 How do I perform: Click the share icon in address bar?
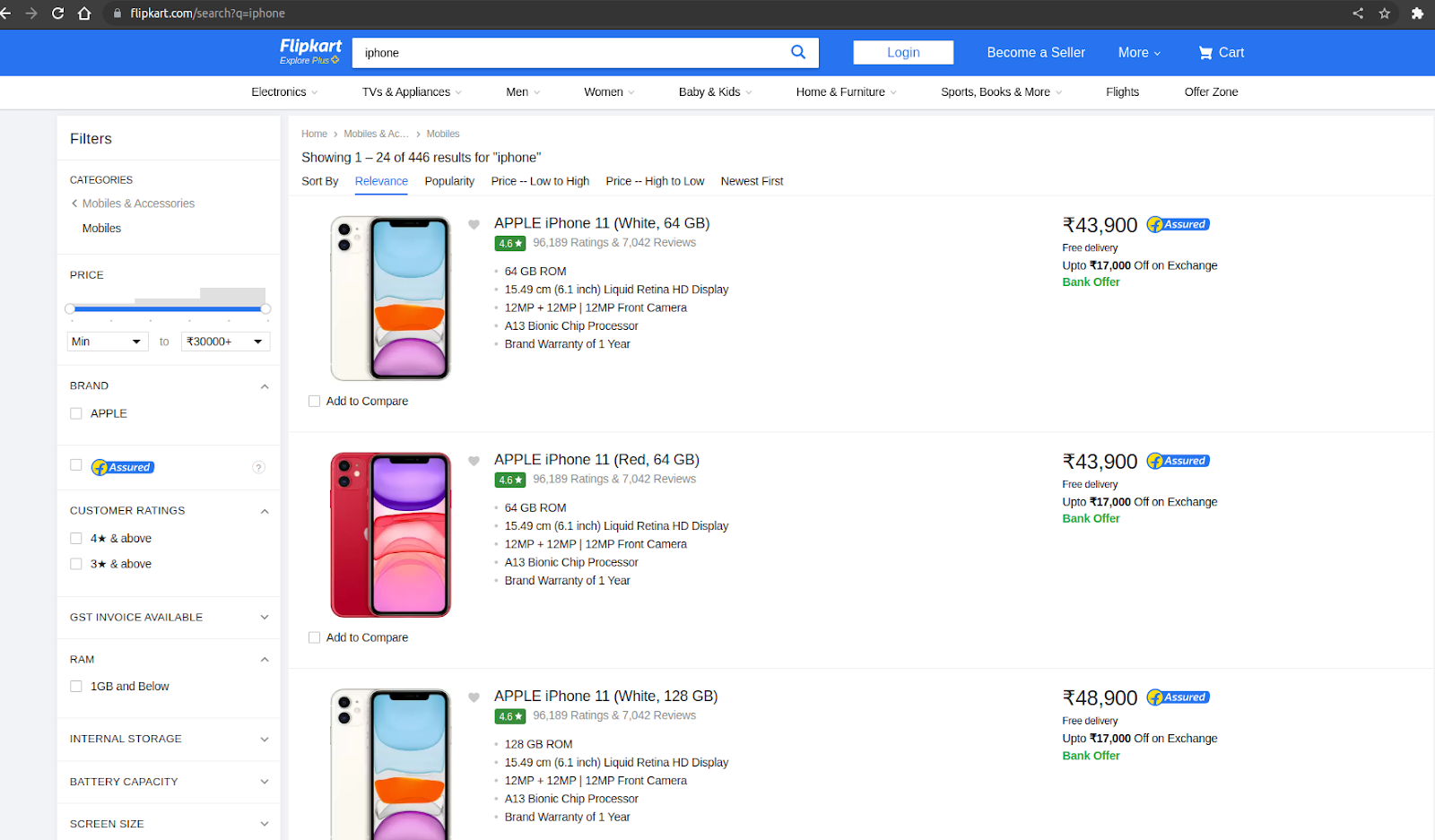[x=1358, y=13]
